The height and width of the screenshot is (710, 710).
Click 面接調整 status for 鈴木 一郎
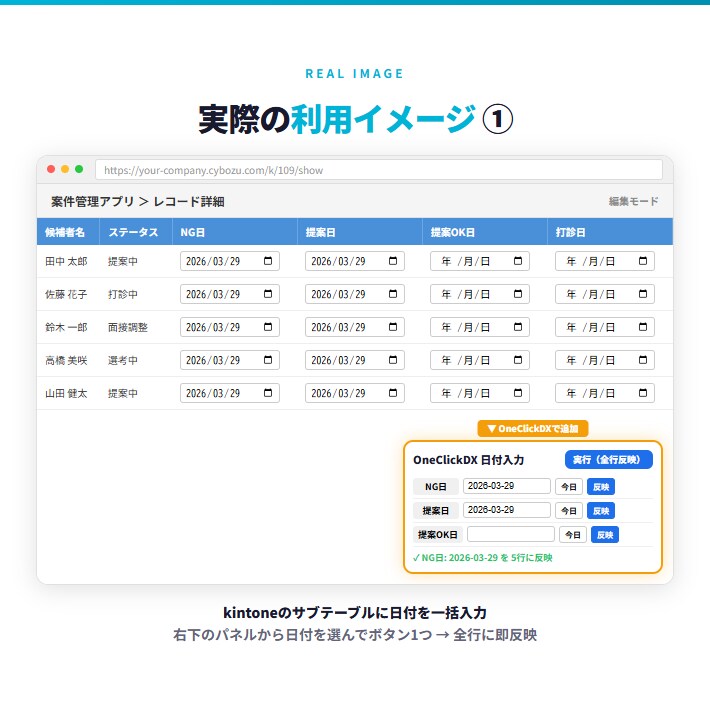tap(128, 327)
